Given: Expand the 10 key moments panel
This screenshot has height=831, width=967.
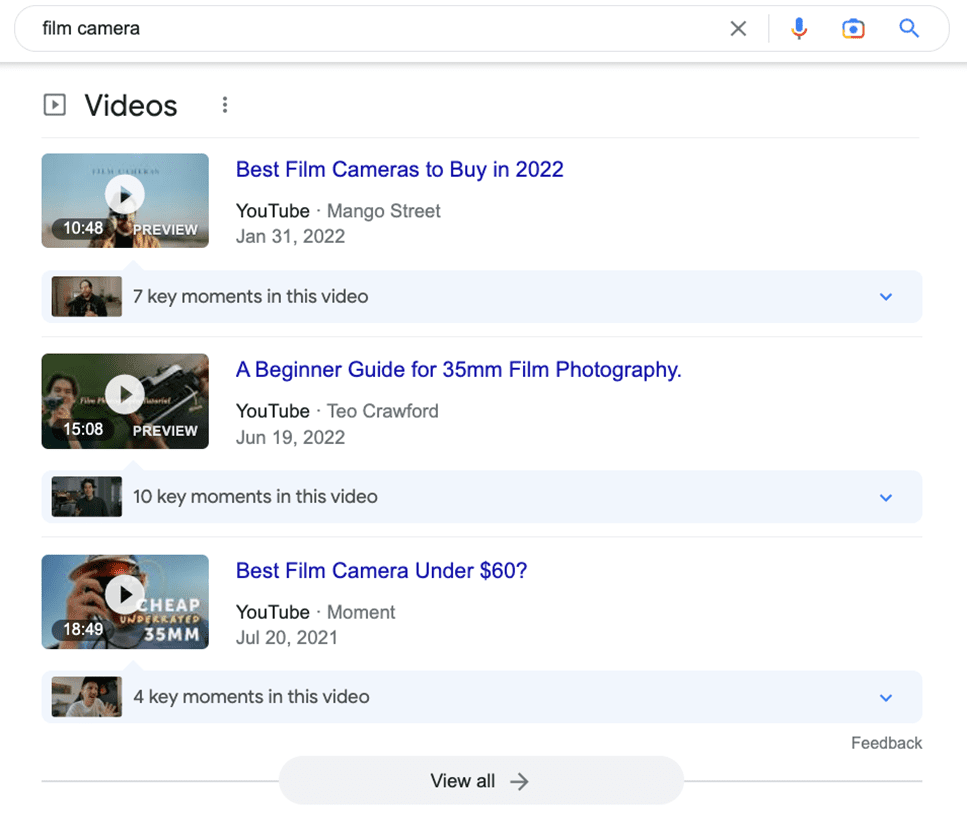Looking at the screenshot, I should click(x=885, y=497).
